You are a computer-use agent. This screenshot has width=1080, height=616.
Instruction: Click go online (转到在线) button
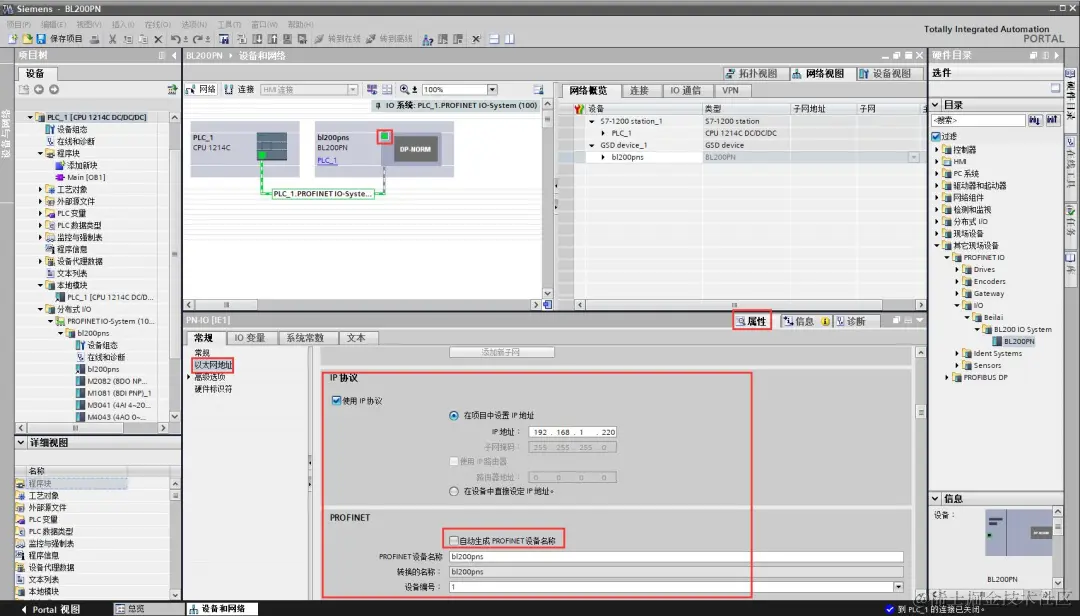[338, 39]
